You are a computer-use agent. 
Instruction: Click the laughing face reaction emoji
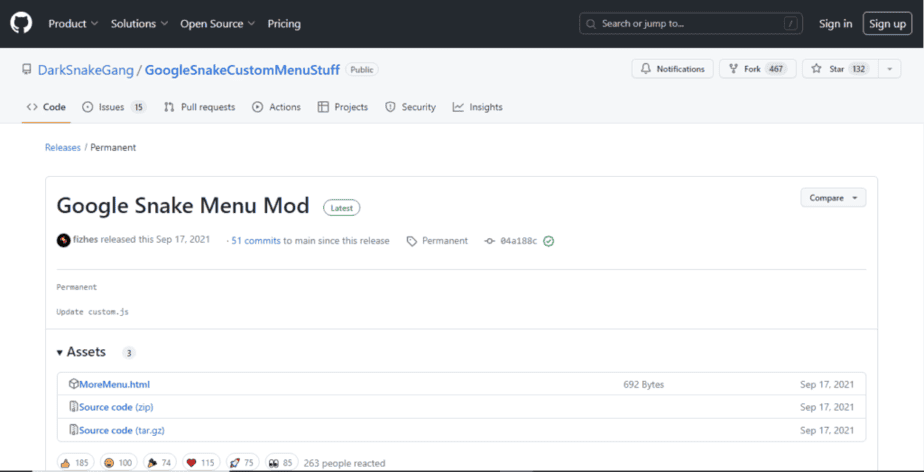108,463
